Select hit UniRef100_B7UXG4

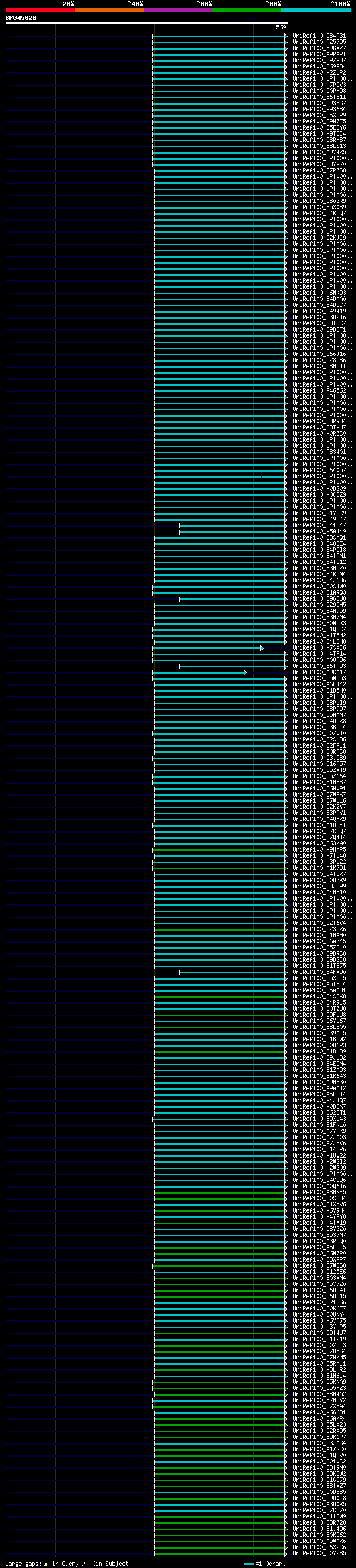pos(319,1351)
